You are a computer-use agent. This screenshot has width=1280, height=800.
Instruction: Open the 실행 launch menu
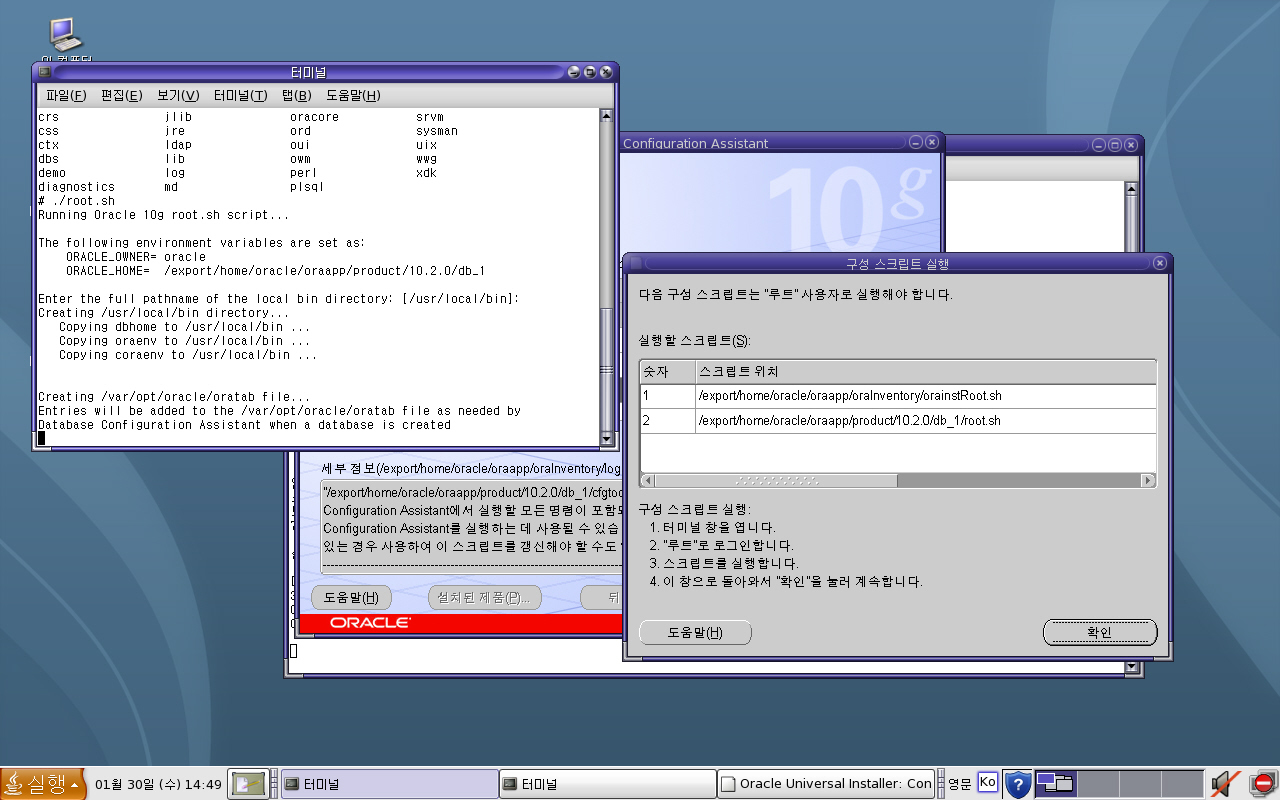(43, 784)
